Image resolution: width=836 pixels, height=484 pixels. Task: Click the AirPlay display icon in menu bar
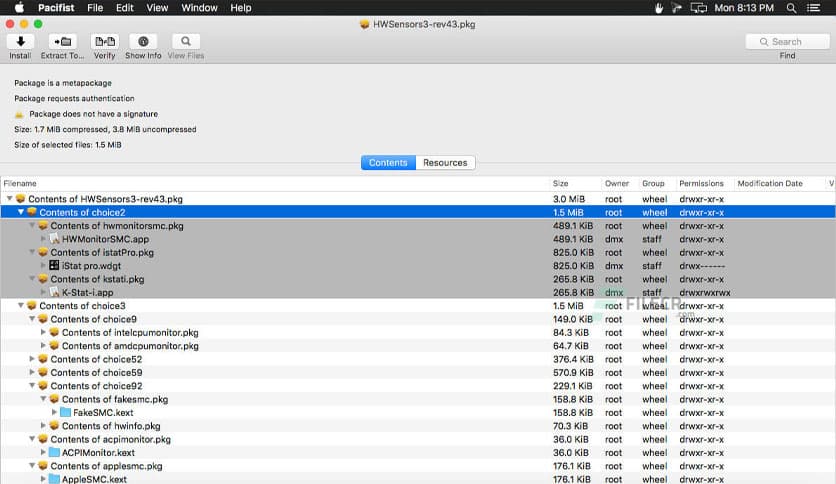coord(698,8)
